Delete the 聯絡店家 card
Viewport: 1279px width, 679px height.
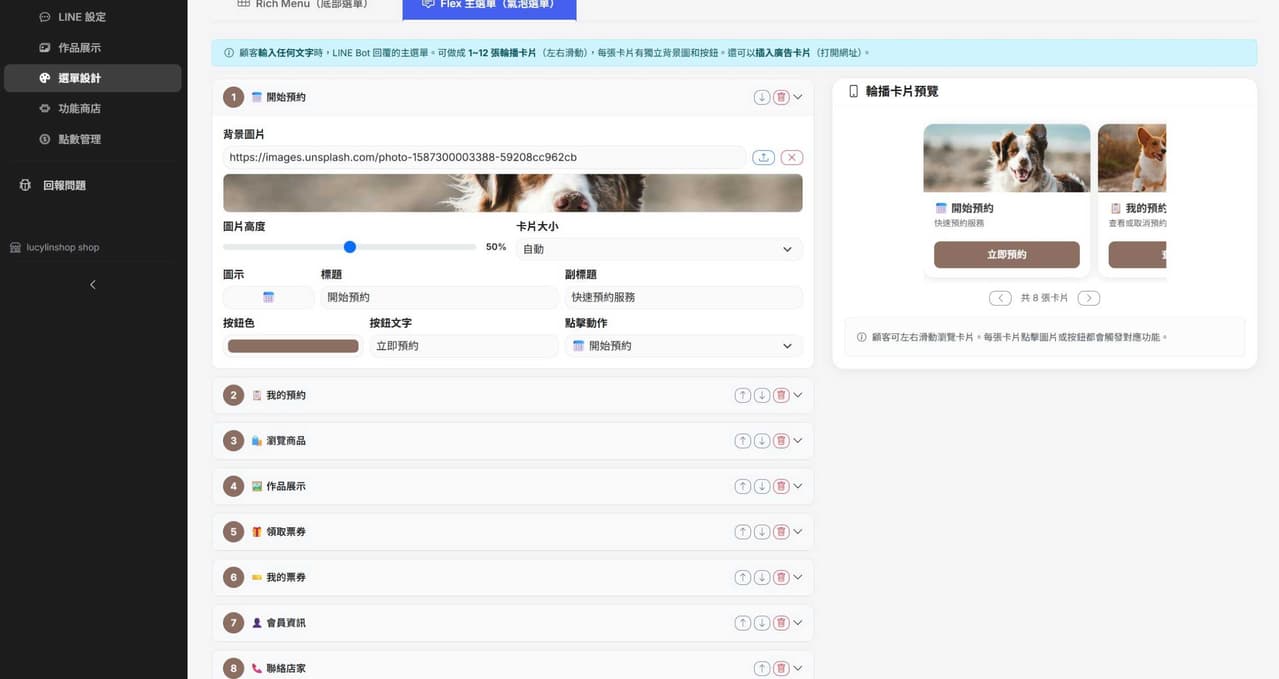781,668
